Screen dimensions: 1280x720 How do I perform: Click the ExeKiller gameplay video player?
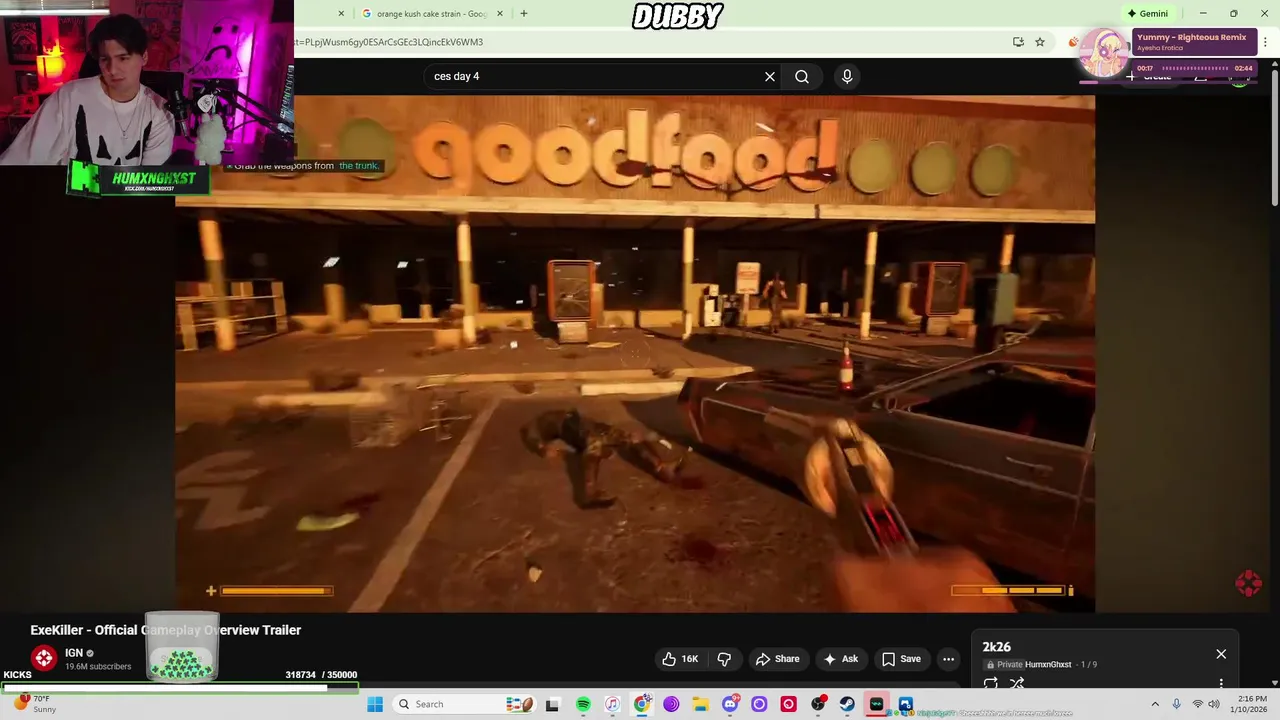click(635, 353)
